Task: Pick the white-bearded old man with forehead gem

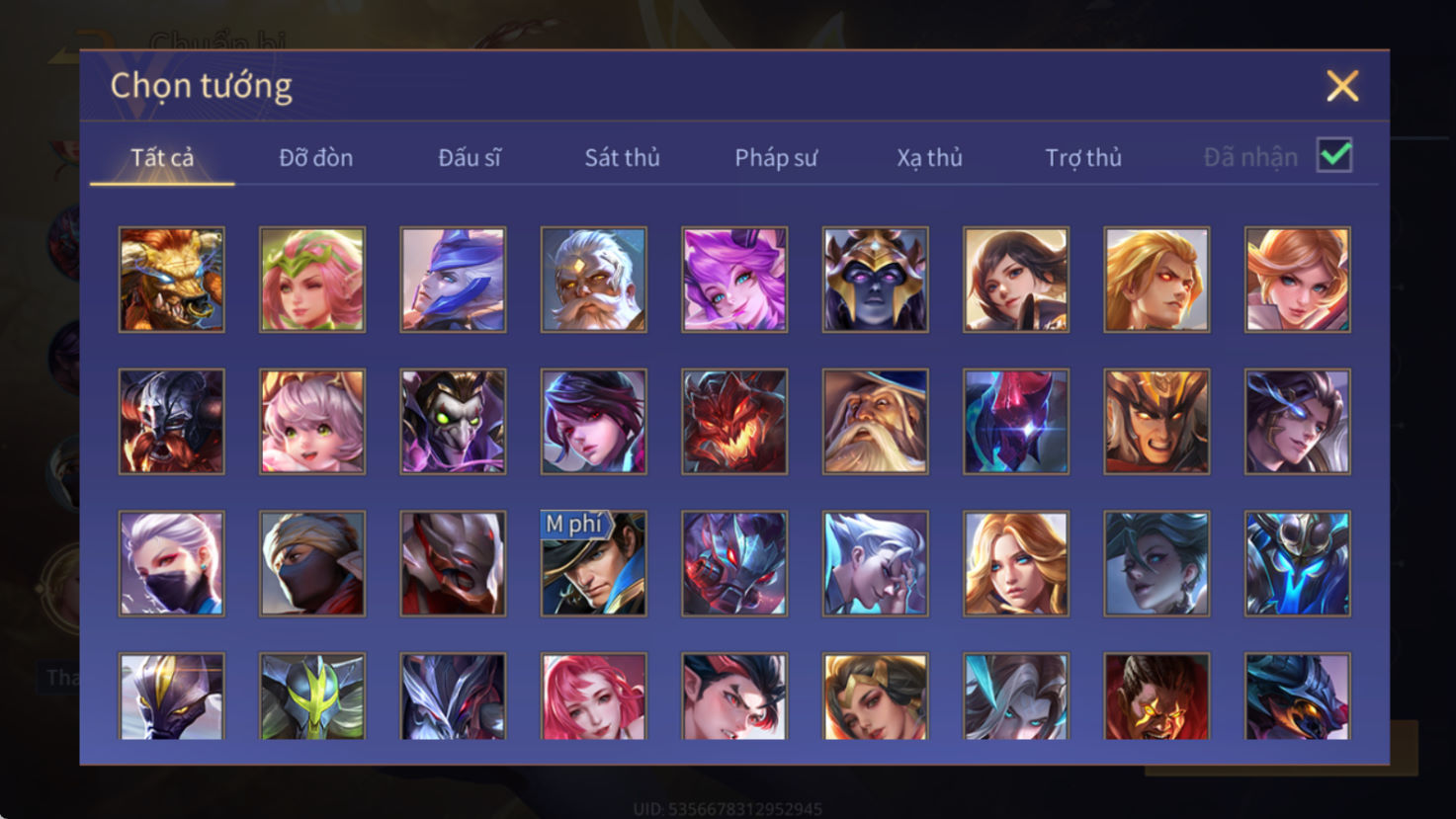Action: coord(594,280)
